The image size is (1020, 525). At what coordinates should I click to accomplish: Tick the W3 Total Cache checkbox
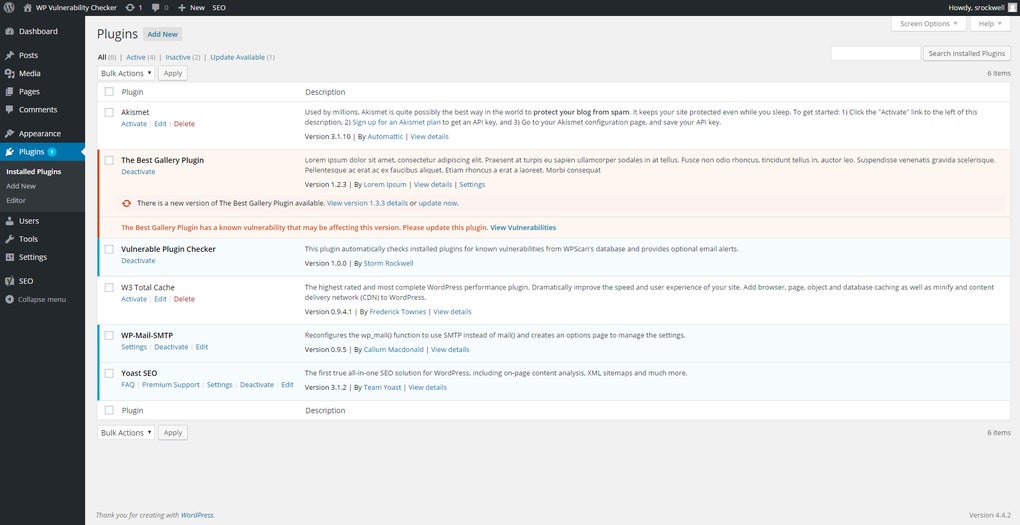pos(109,287)
